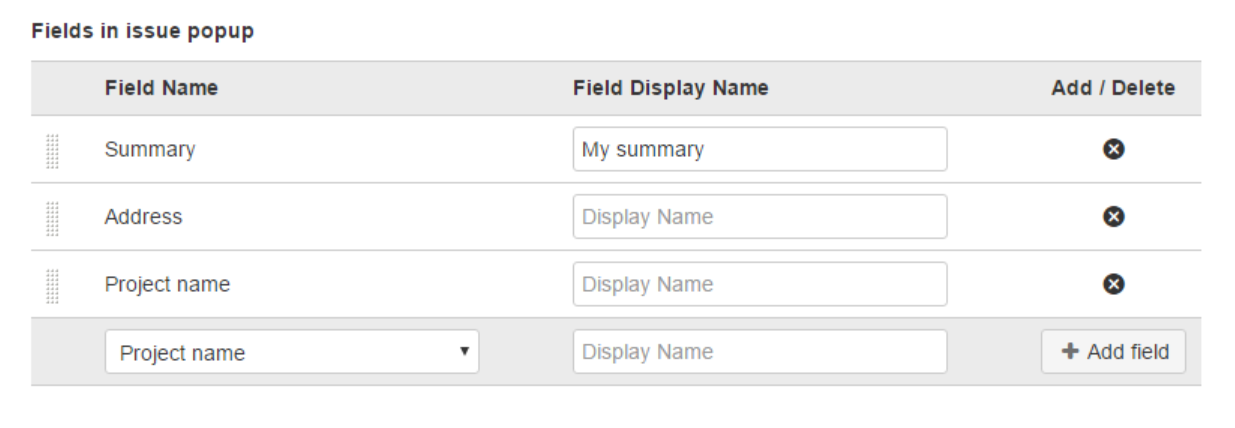The image size is (1235, 428).
Task: Focus Display Name input in the add-field row
Action: [759, 352]
